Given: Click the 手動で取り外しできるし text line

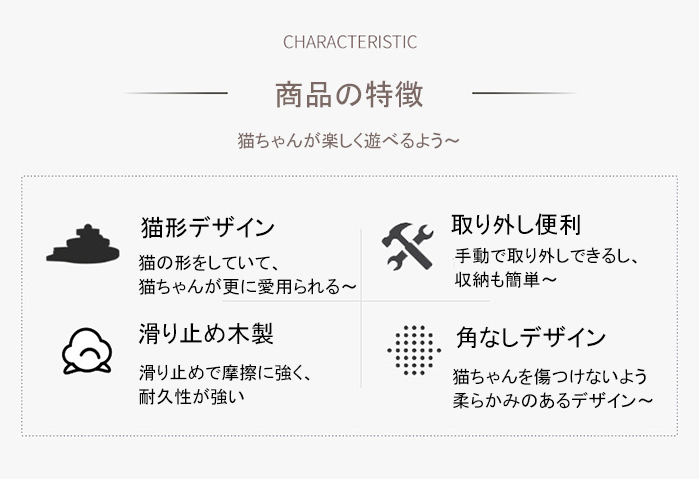Looking at the screenshot, I should pyautogui.click(x=546, y=256).
